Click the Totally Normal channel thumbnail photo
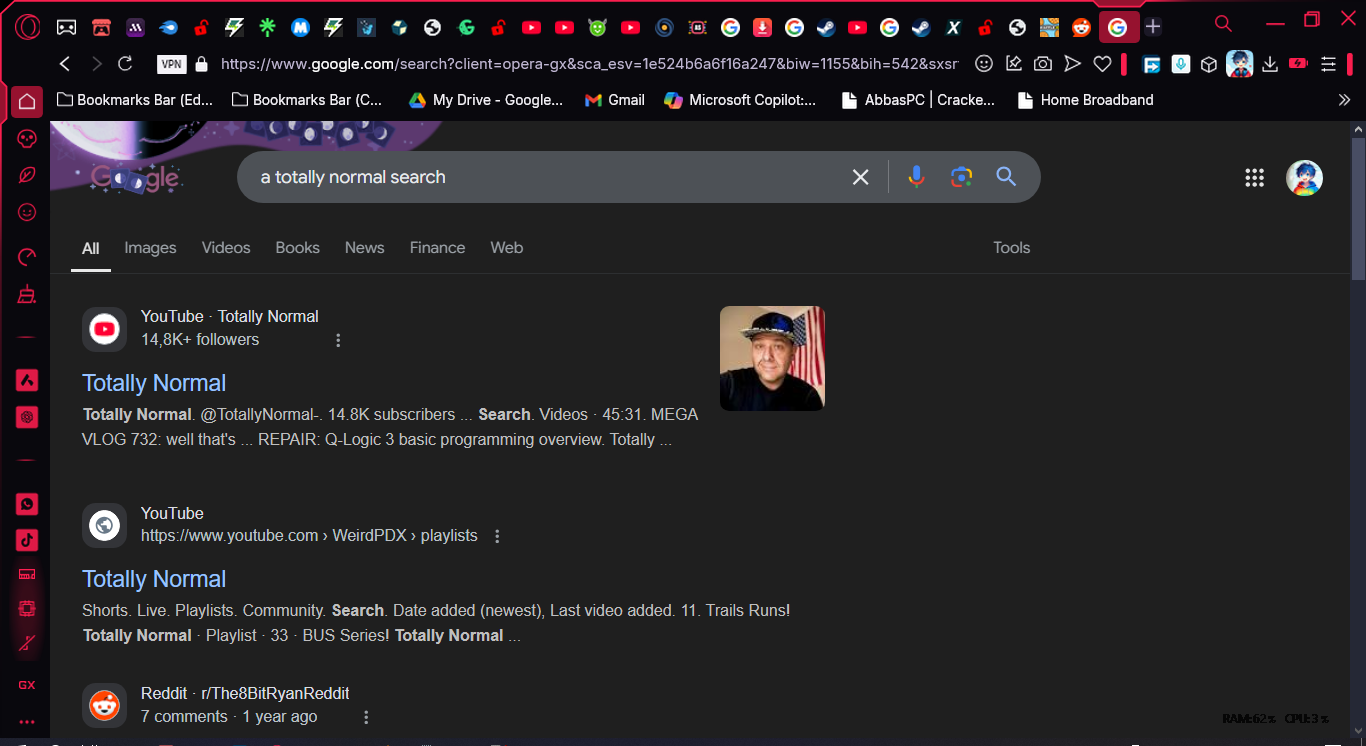 [772, 358]
